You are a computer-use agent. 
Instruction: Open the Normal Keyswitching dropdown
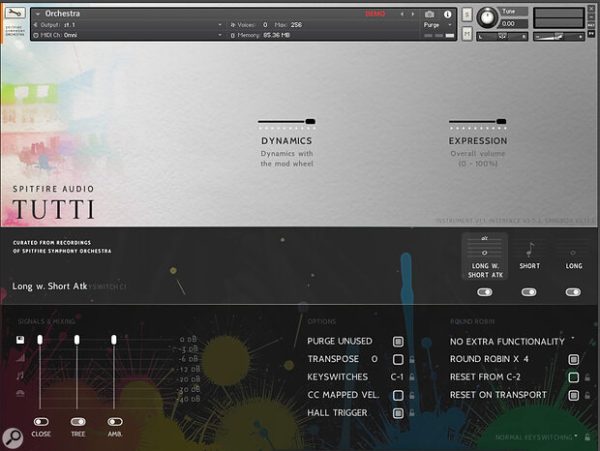[x=536, y=437]
